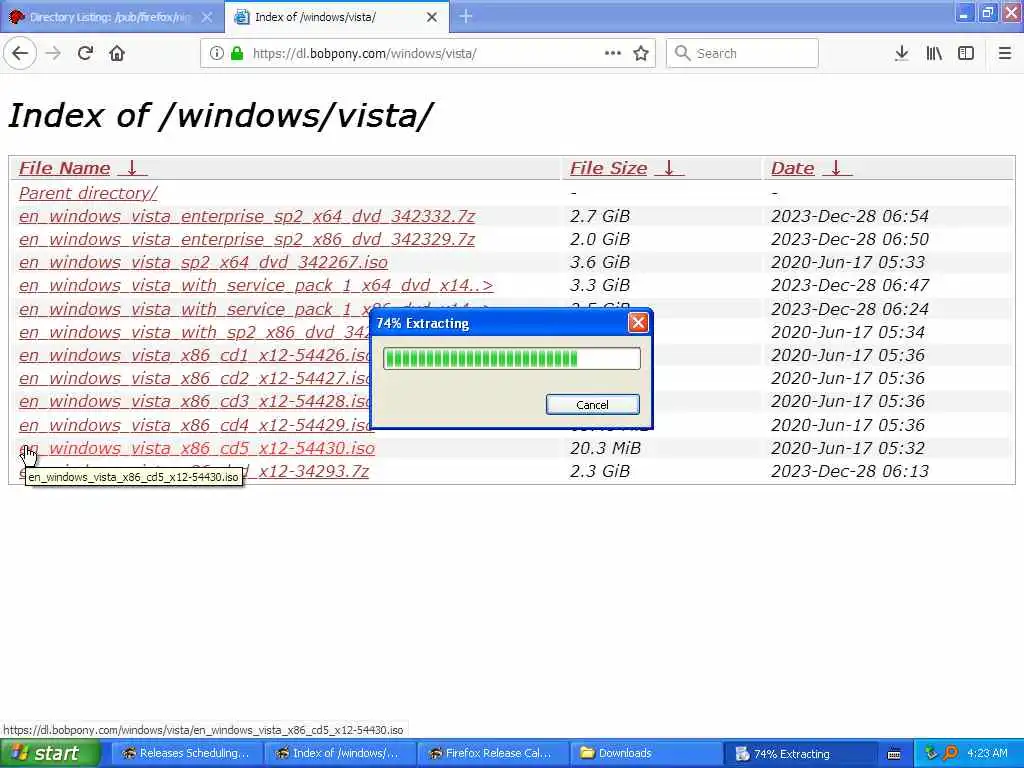Image resolution: width=1024 pixels, height=768 pixels.
Task: Switch to 74% Extracting taskbar button
Action: point(798,753)
